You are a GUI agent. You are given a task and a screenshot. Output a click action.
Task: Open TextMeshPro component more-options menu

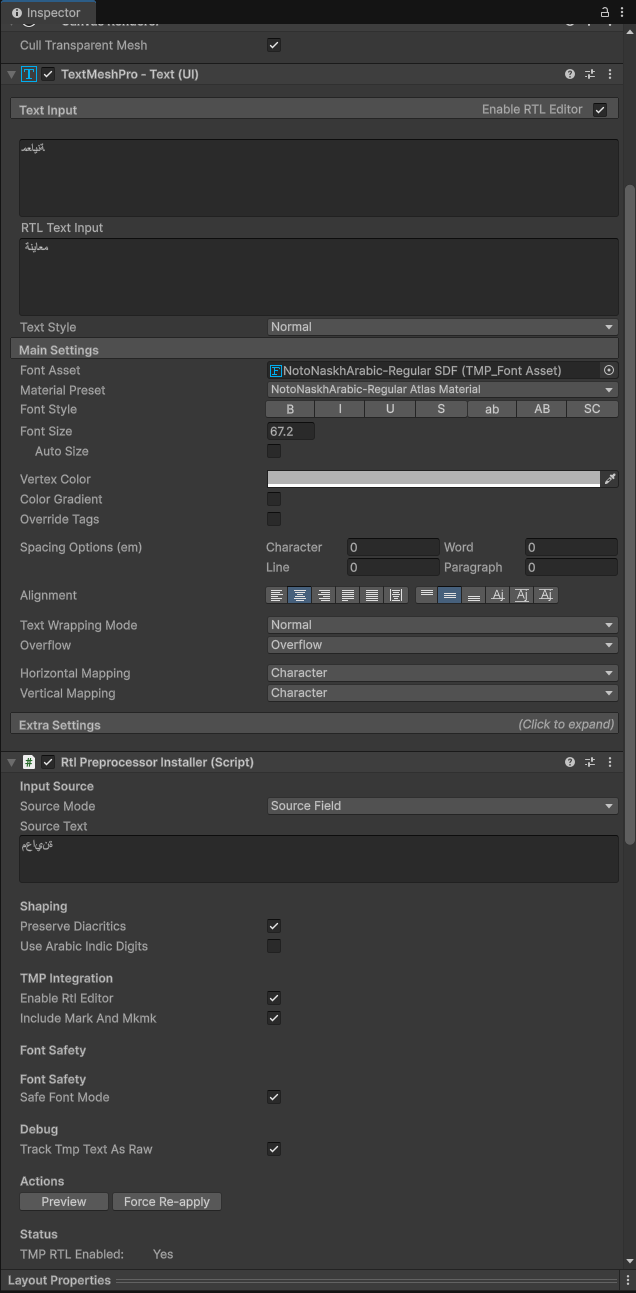610,74
